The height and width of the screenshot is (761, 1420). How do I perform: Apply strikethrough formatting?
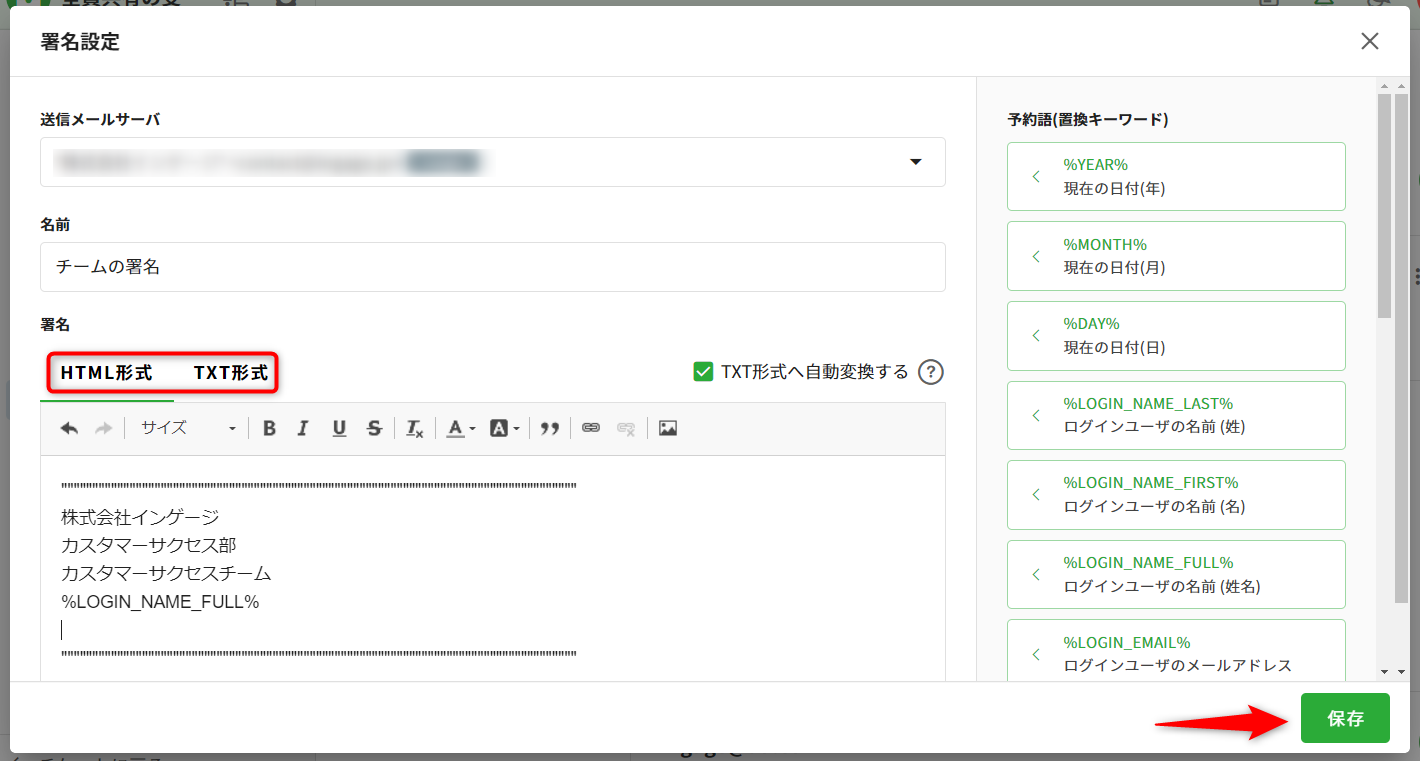374,428
